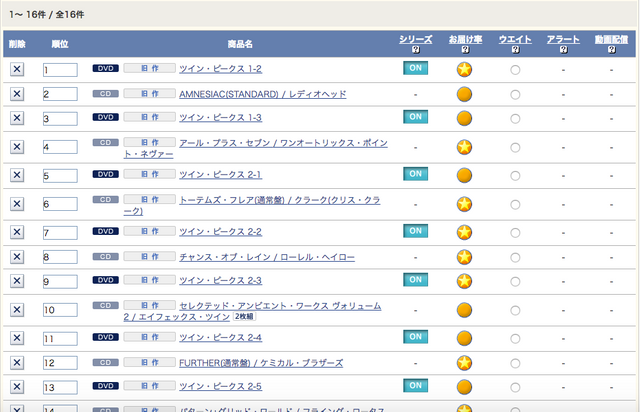The image size is (640, 412).
Task: Delete rank 6 row X button
Action: click(x=17, y=204)
